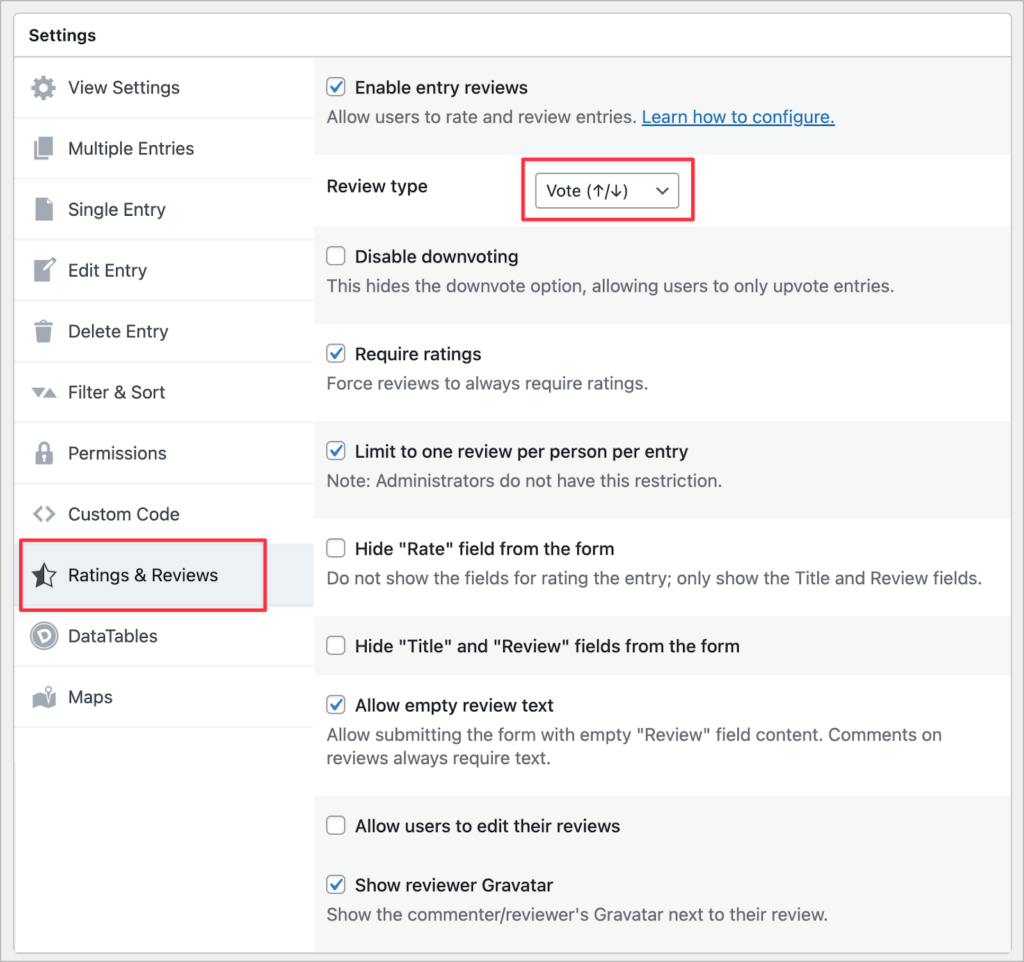Switch to the Maps tab
Viewport: 1024px width, 962px height.
coord(164,697)
